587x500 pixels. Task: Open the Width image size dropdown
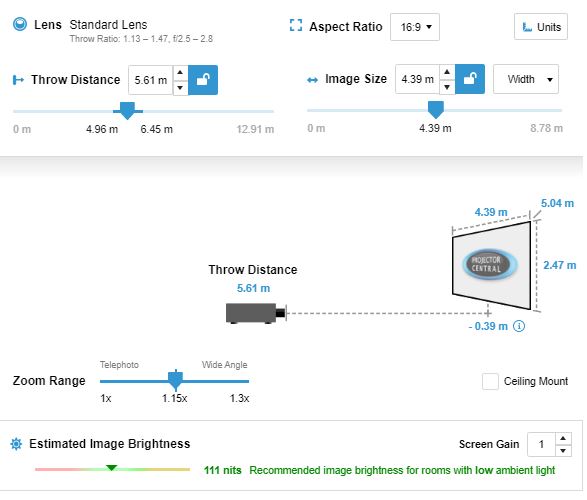point(526,79)
